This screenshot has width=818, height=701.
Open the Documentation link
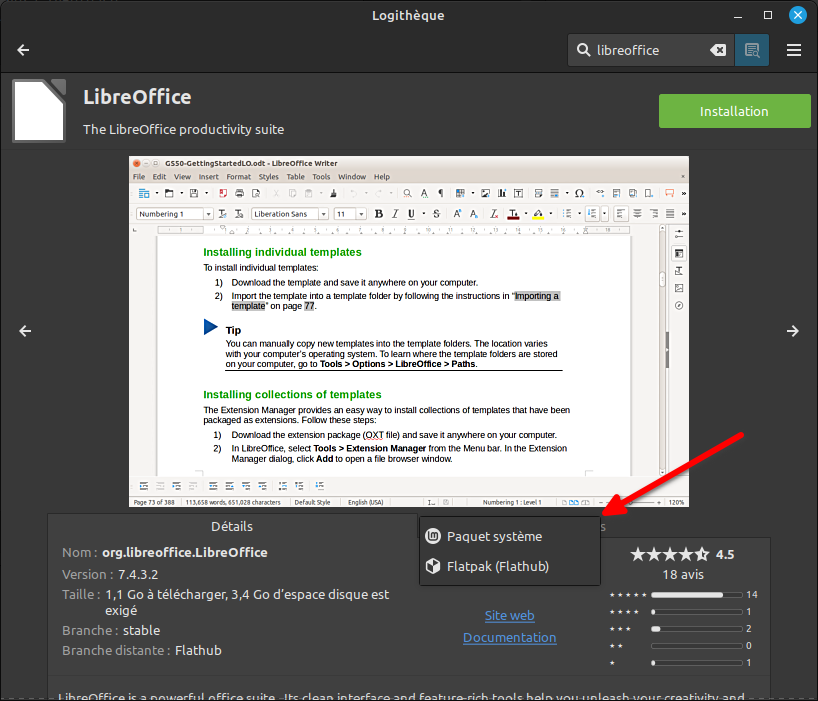point(509,637)
